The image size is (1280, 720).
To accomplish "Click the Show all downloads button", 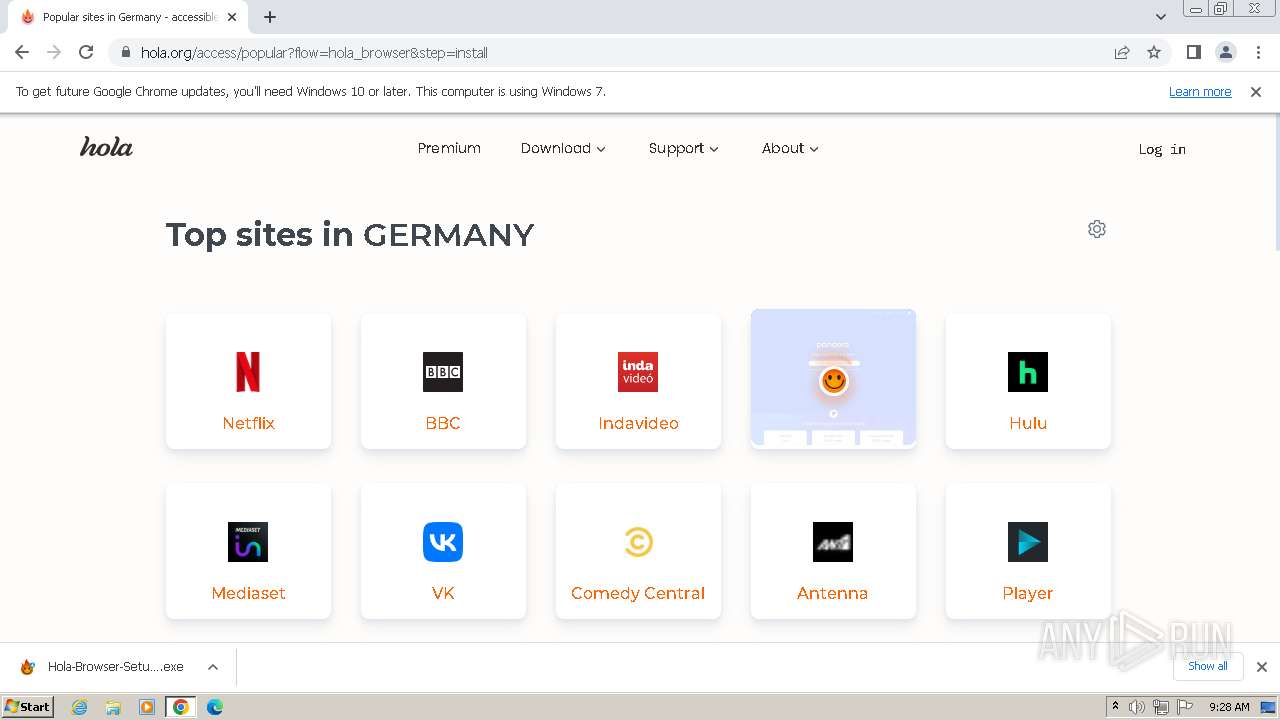I will pyautogui.click(x=1208, y=666).
